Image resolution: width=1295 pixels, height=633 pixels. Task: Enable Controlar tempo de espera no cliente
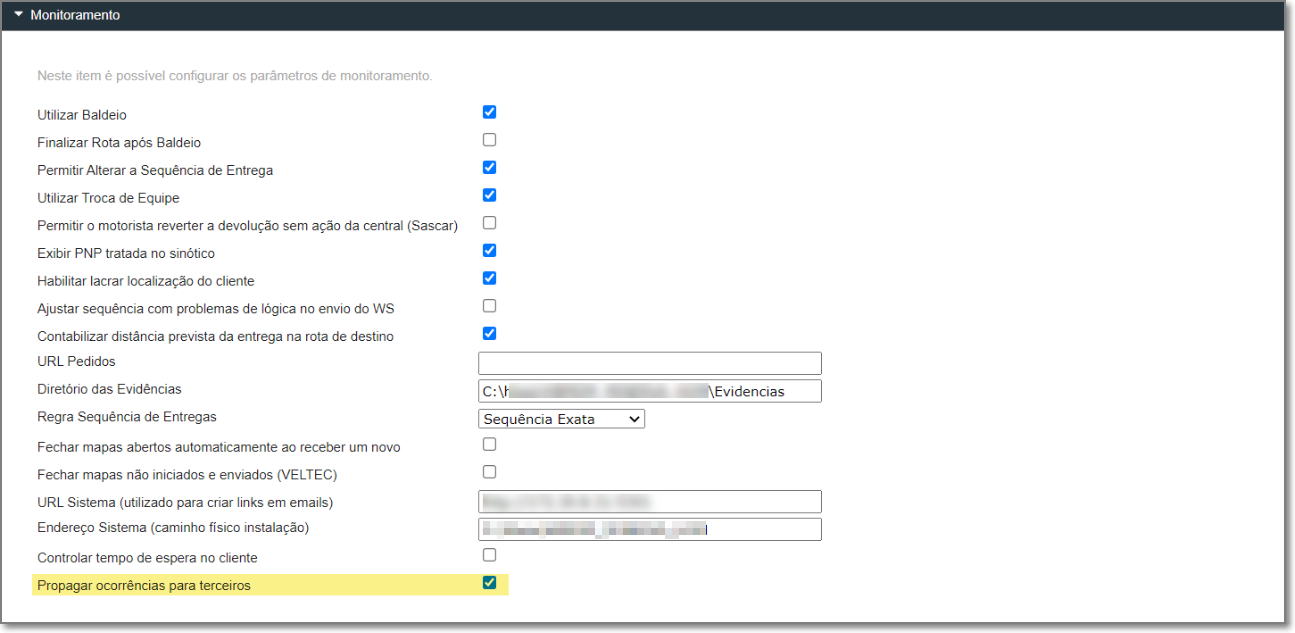tap(489, 555)
